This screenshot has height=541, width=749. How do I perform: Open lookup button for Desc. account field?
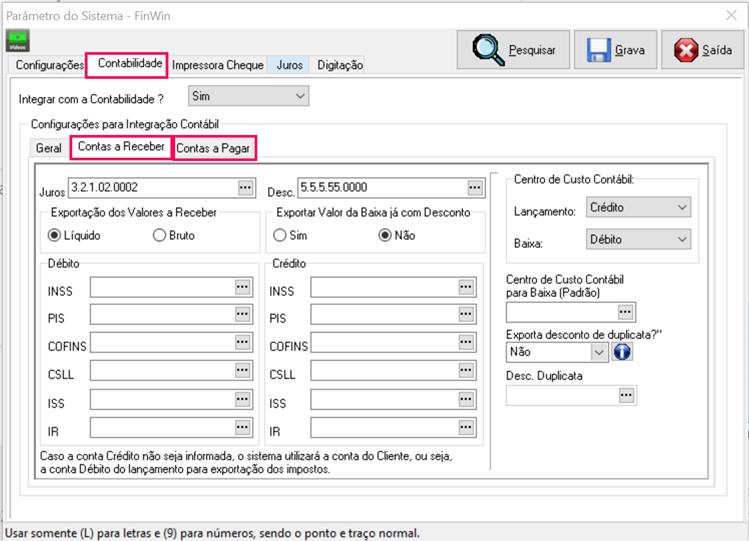[475, 187]
